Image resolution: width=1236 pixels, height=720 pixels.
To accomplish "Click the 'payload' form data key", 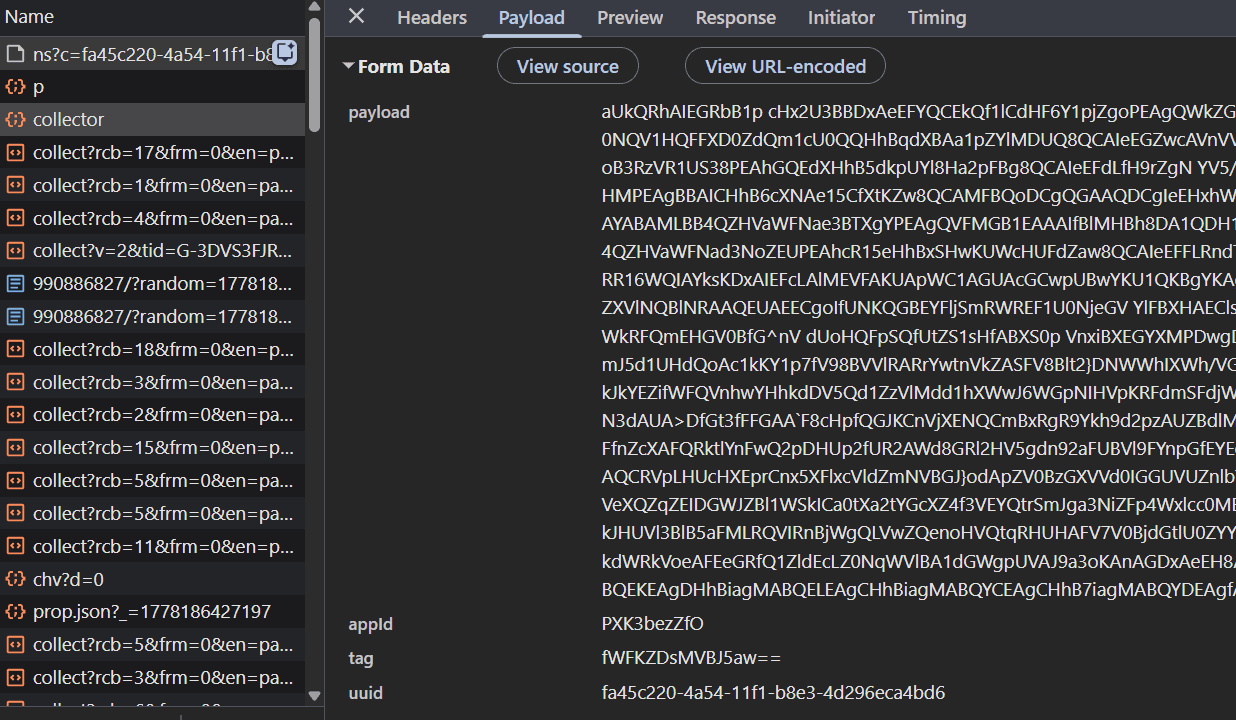I will click(x=379, y=112).
